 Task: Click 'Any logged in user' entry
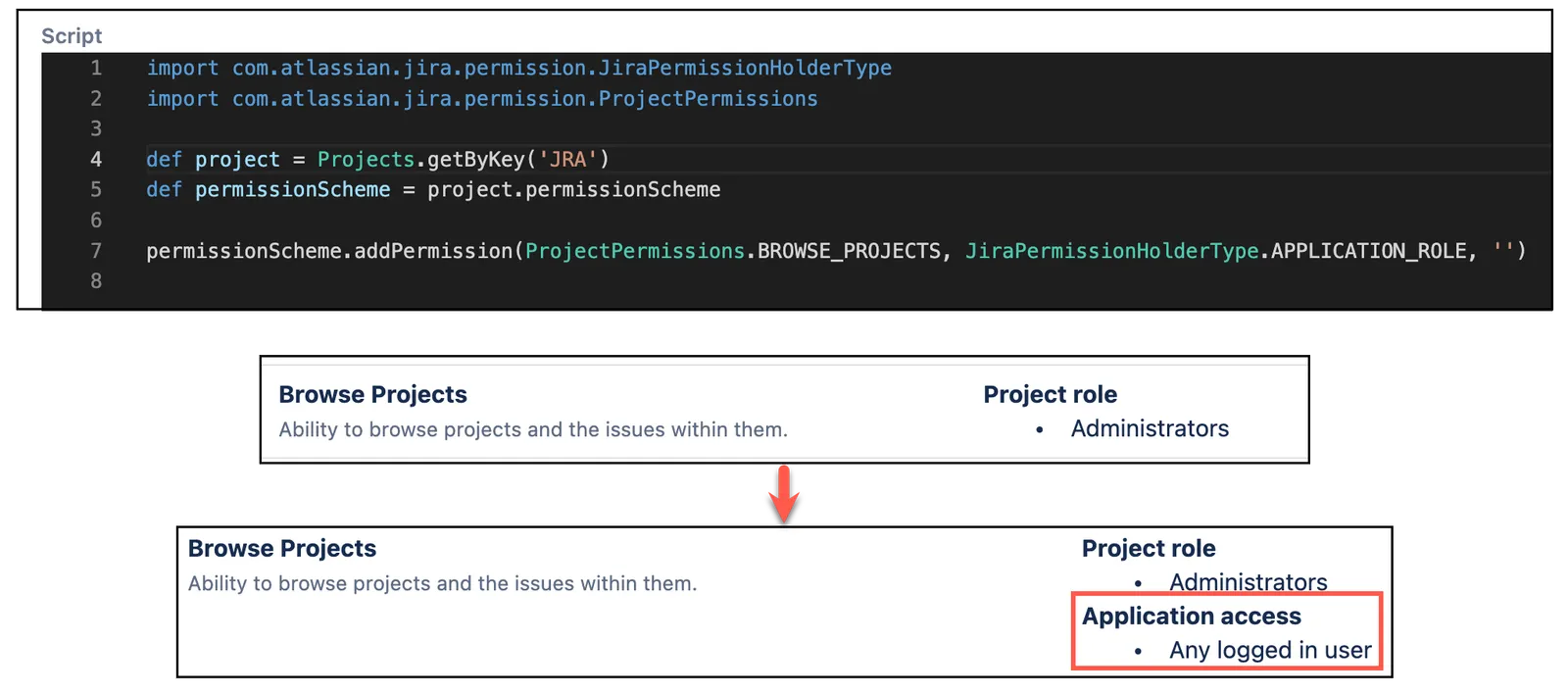pyautogui.click(x=1270, y=651)
